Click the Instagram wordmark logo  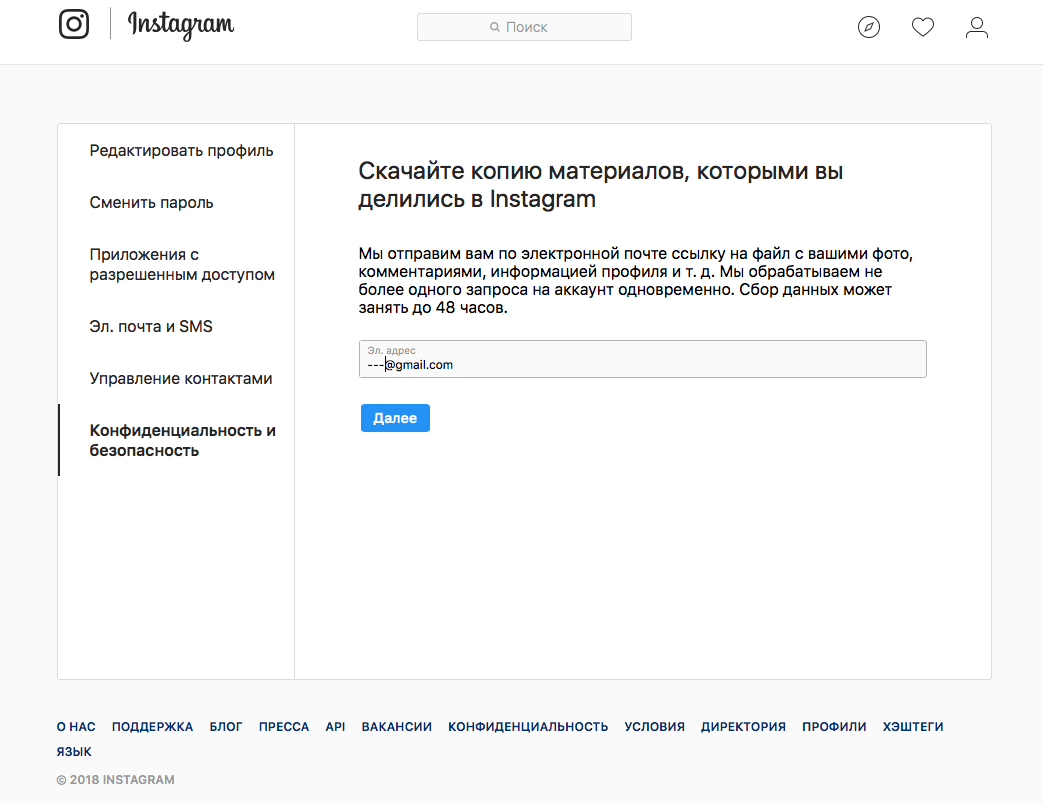[x=180, y=25]
